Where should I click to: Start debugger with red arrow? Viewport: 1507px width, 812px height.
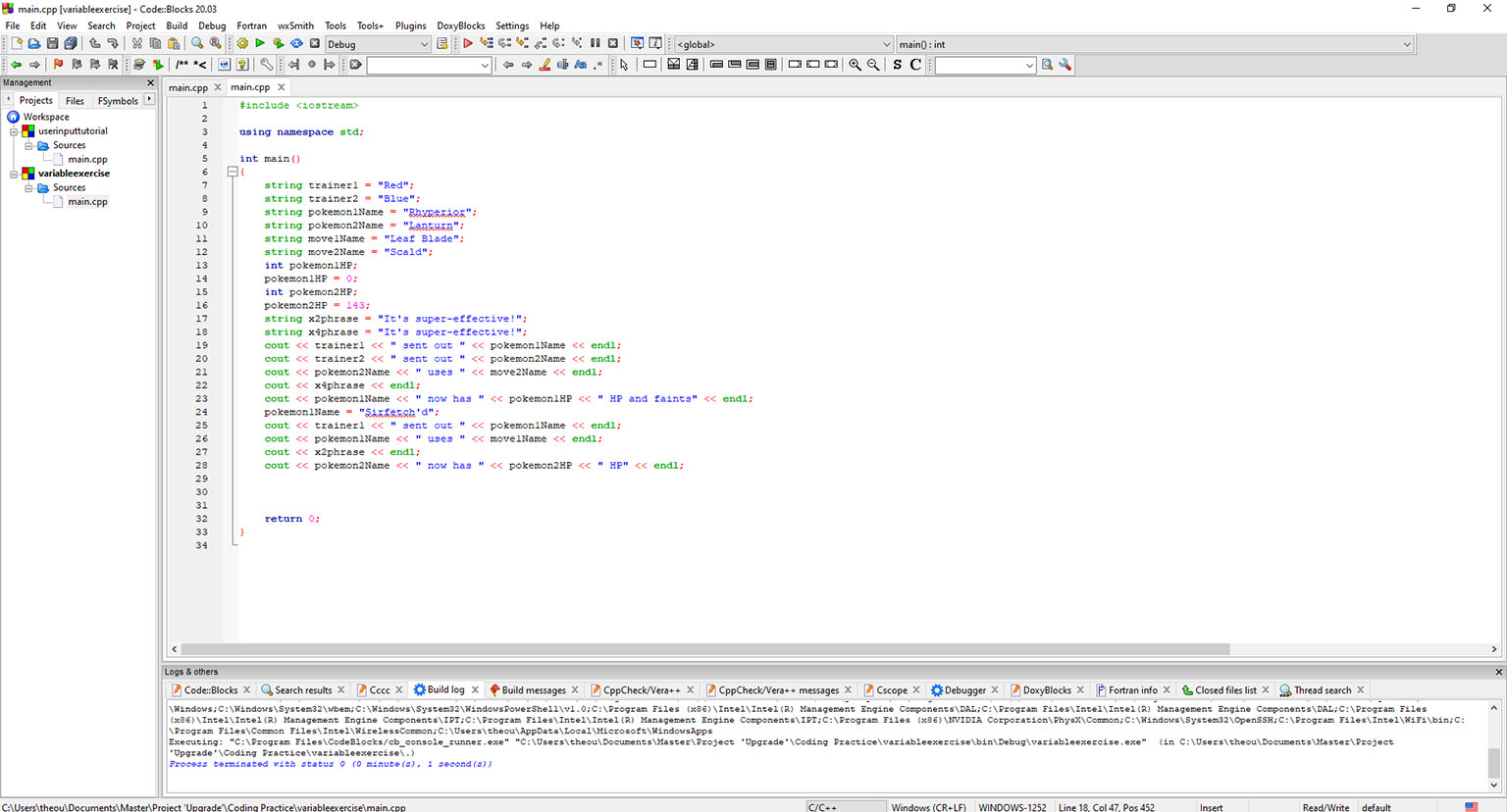(468, 44)
